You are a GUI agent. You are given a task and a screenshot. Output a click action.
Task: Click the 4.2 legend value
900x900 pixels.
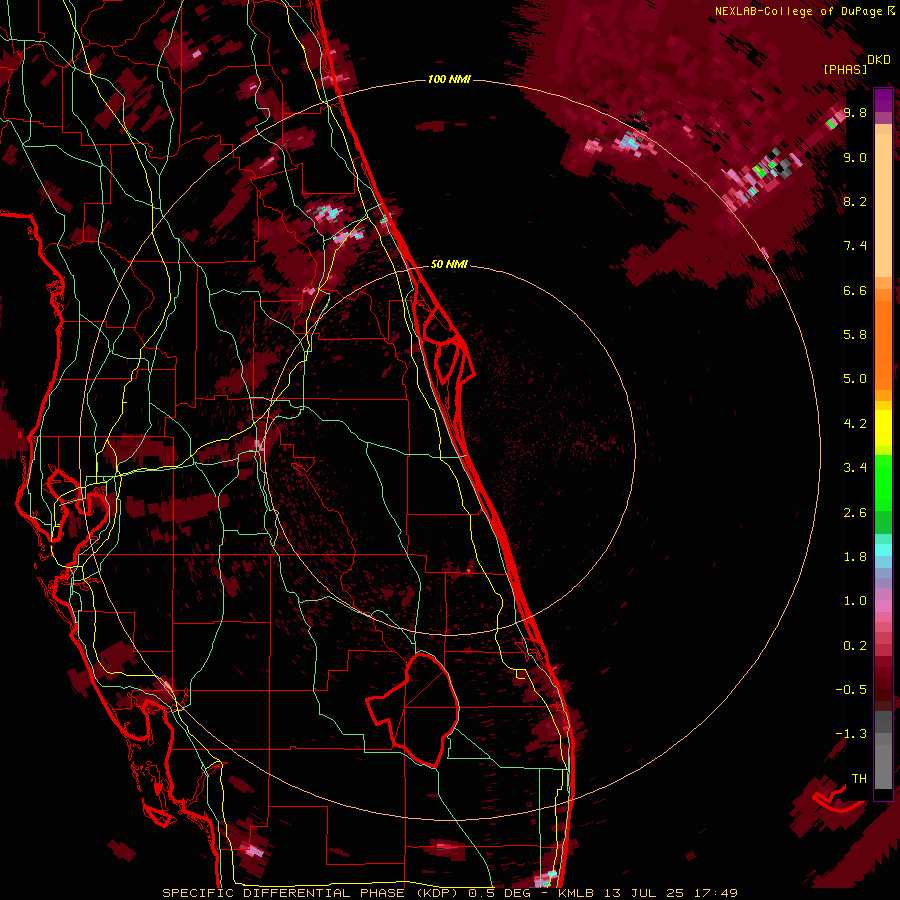click(855, 424)
